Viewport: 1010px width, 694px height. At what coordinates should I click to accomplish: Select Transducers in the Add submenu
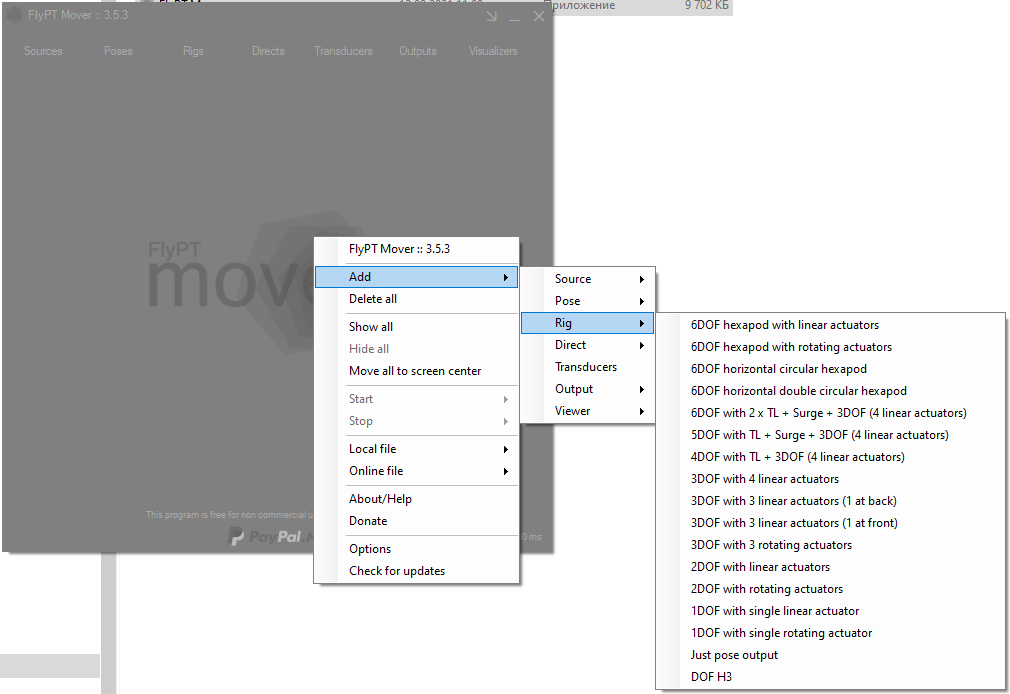click(x=587, y=367)
